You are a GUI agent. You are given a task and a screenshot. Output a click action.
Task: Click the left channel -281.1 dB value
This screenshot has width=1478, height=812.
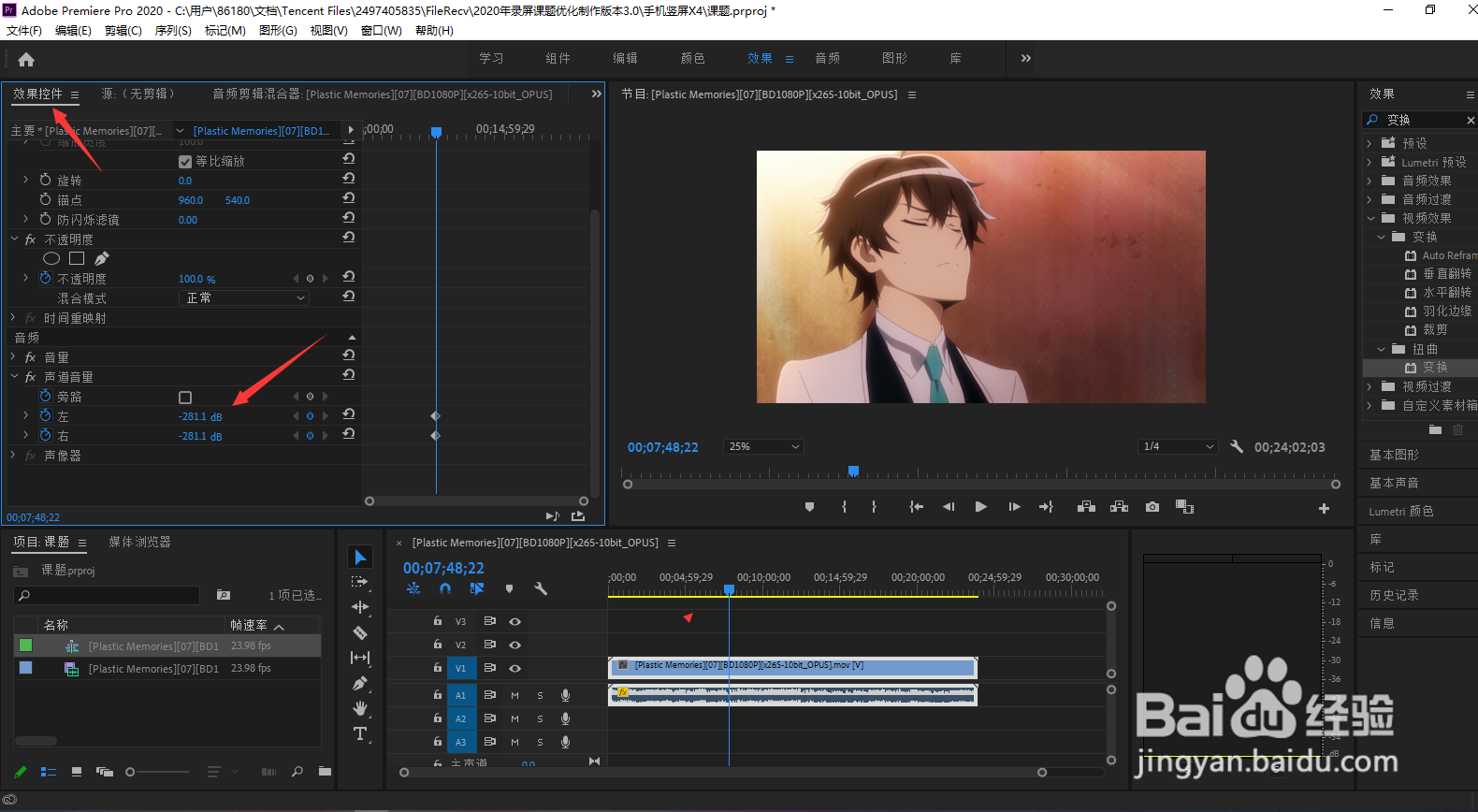200,416
